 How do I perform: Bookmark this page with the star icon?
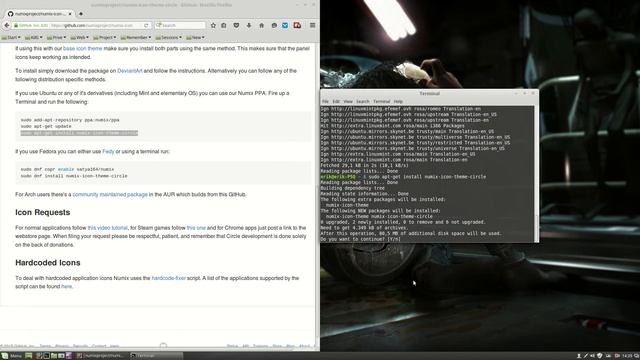213,25
